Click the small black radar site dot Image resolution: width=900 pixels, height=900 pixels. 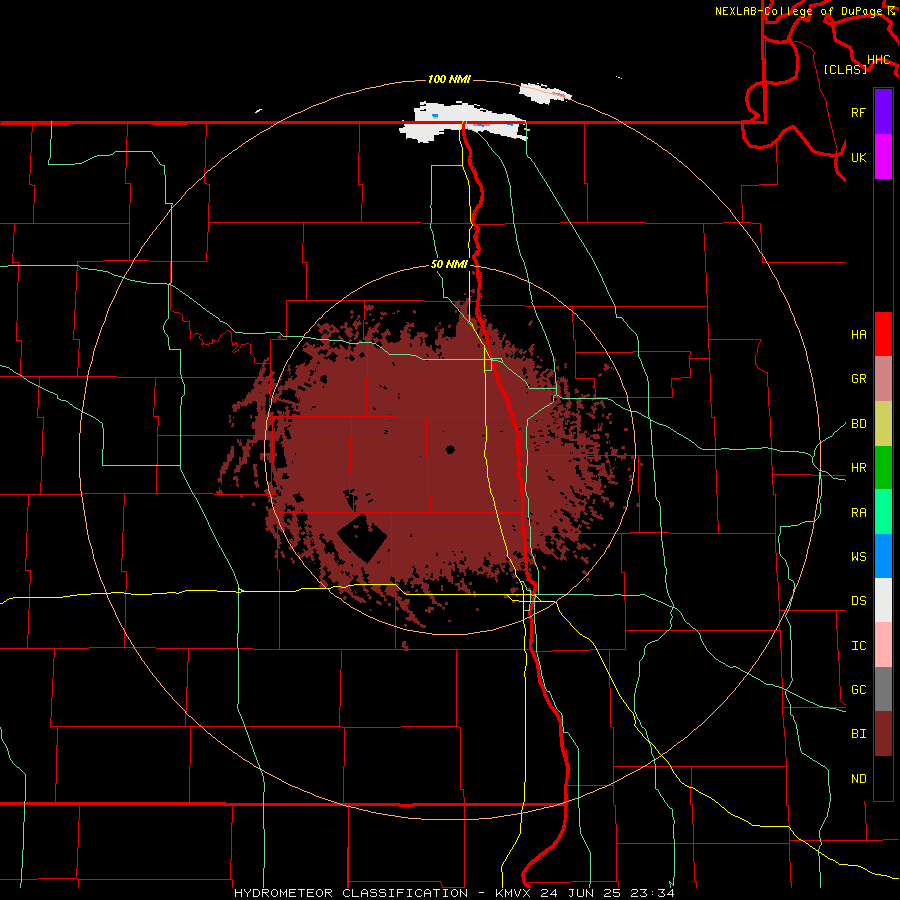(450, 449)
